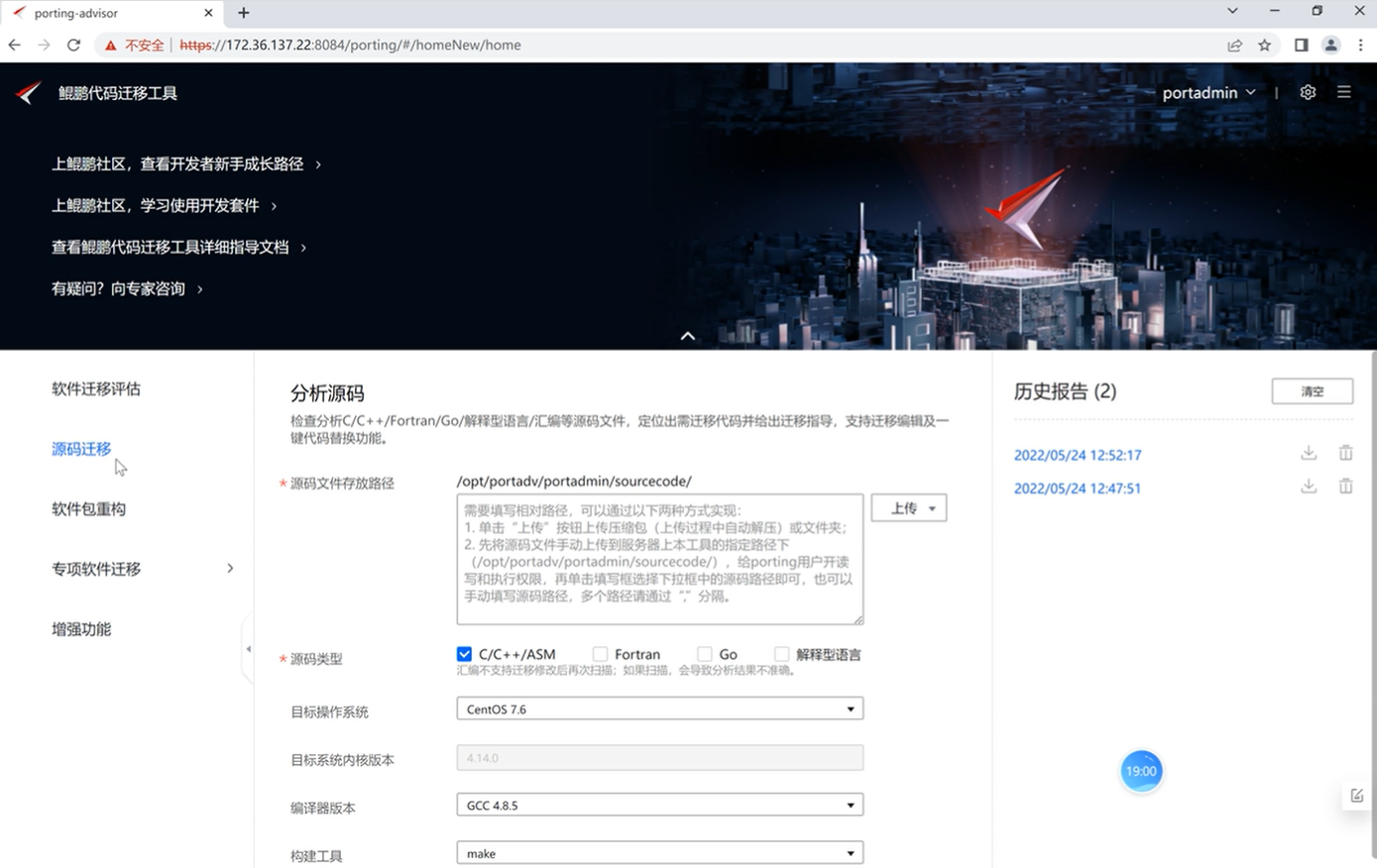The width and height of the screenshot is (1377, 868).
Task: Share this page from the address bar
Action: 1235,45
